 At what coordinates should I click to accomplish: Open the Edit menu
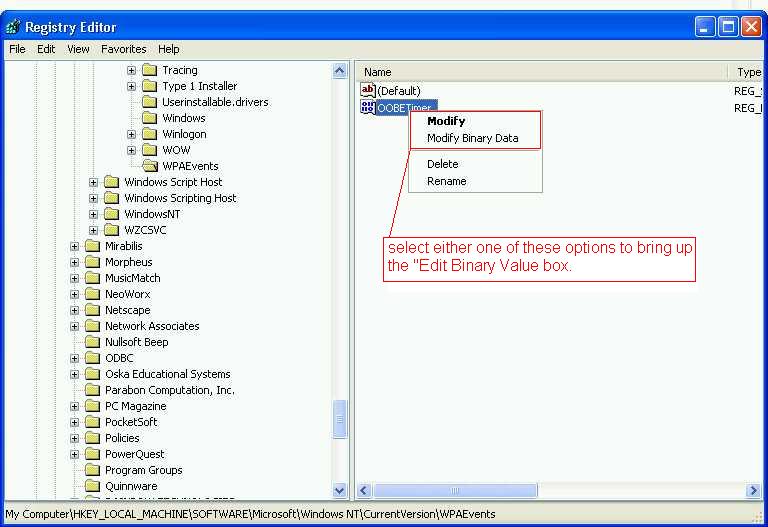click(x=46, y=49)
